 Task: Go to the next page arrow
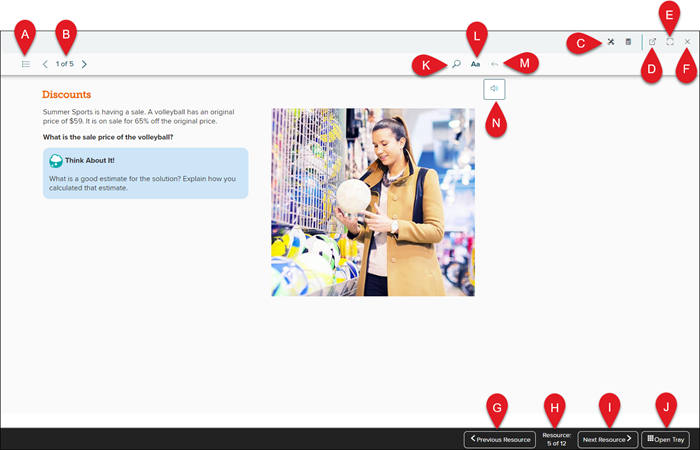tap(84, 64)
